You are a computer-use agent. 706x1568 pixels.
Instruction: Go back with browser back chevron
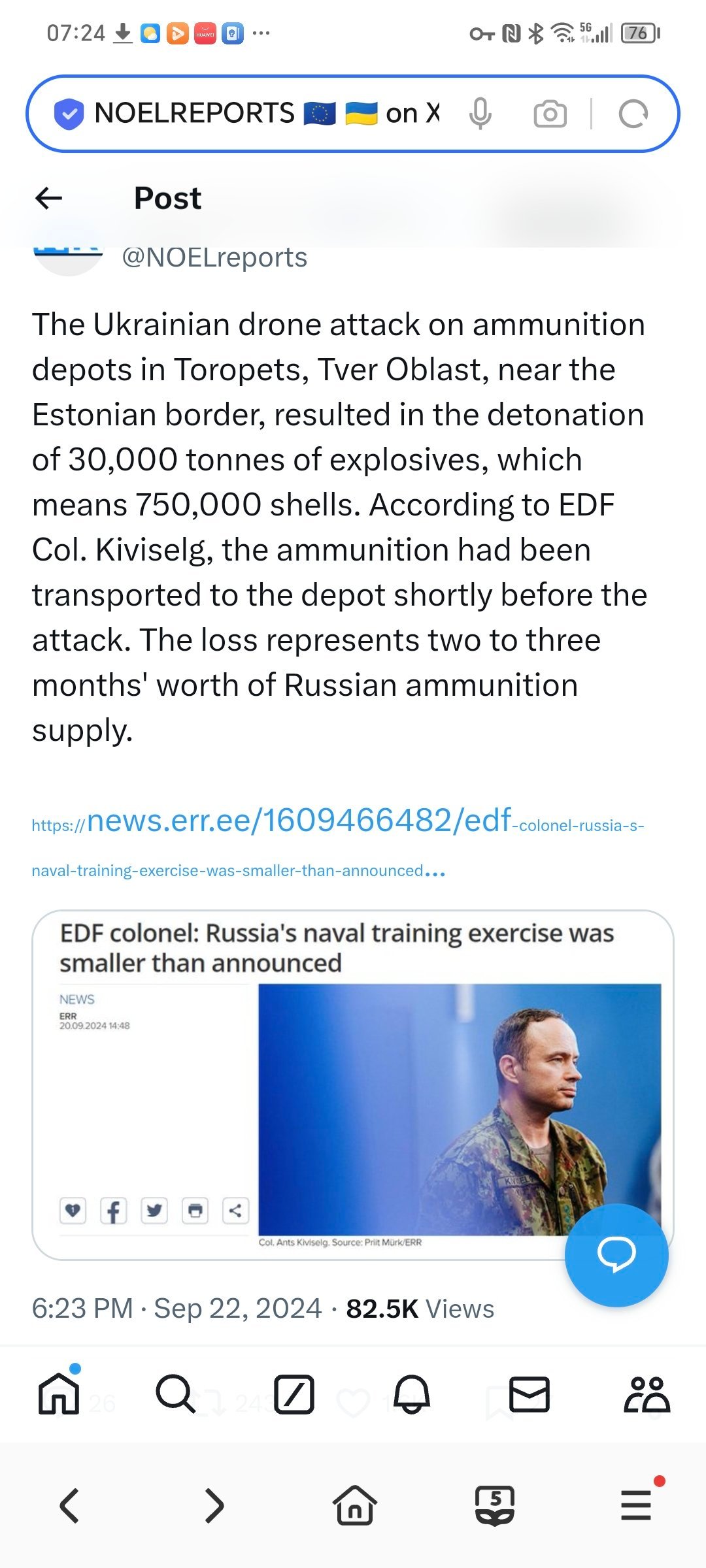[x=70, y=1505]
